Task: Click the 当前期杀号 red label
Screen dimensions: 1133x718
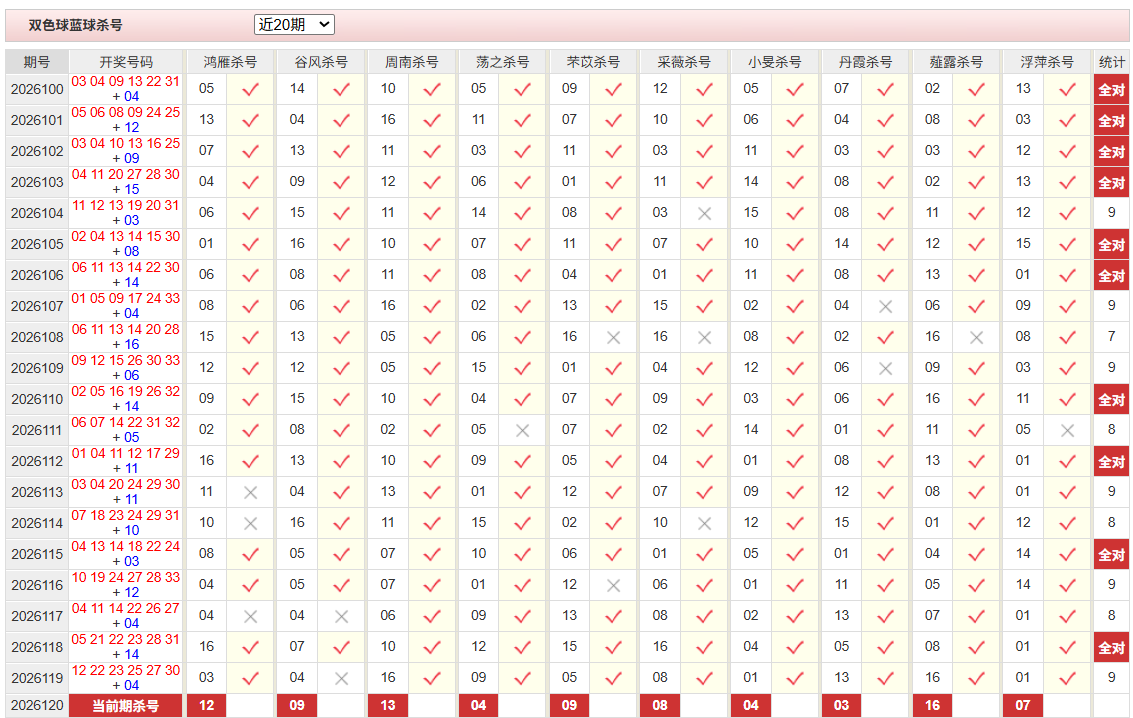Action: coord(126,706)
